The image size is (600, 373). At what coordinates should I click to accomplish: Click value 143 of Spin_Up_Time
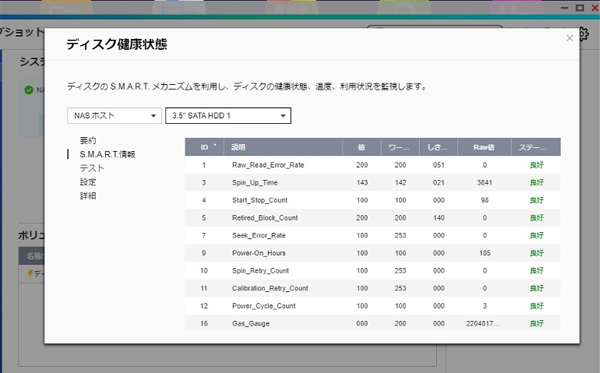tap(362, 182)
